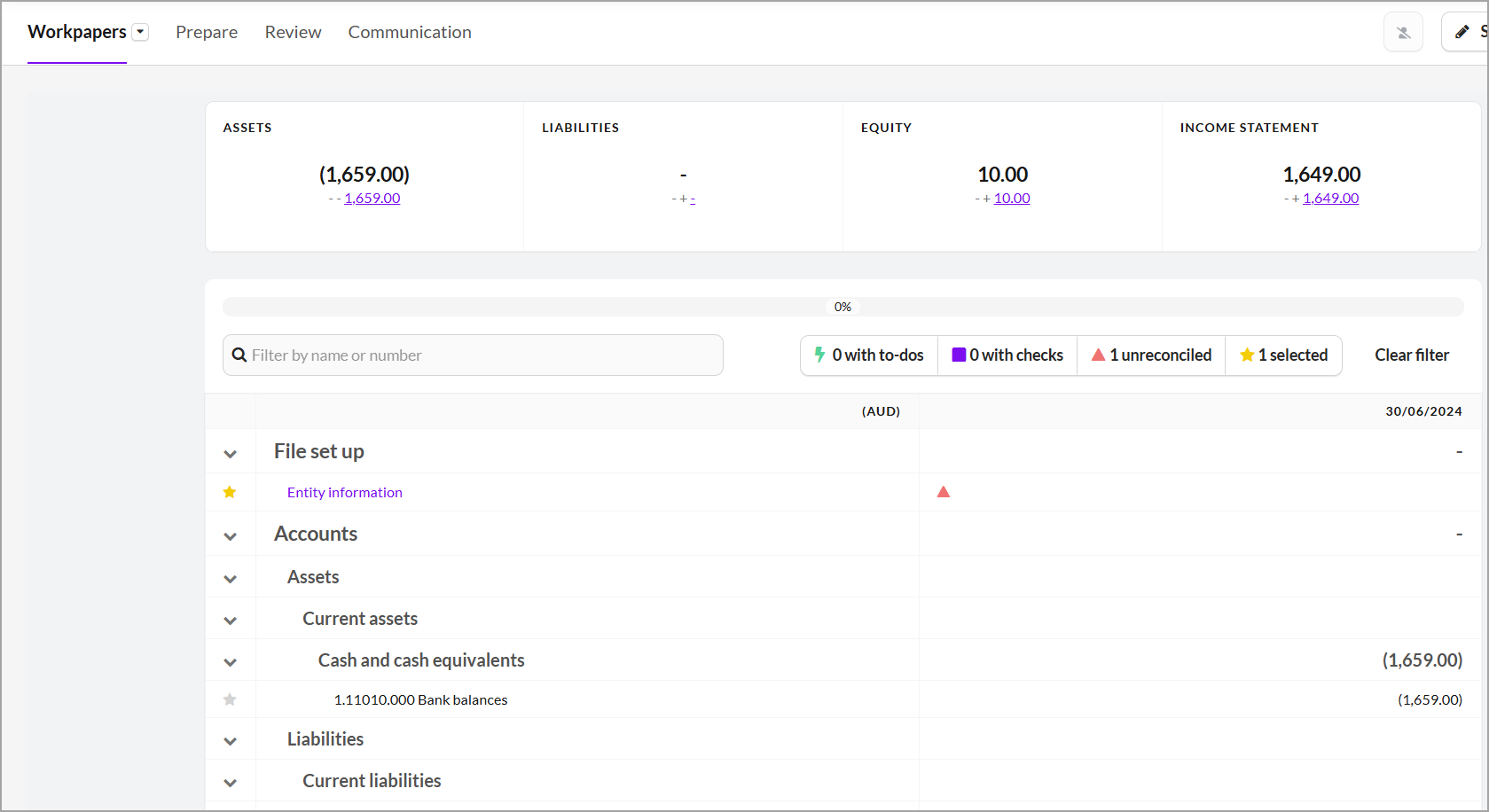Switch to the Review tab
The width and height of the screenshot is (1489, 812).
click(x=293, y=32)
